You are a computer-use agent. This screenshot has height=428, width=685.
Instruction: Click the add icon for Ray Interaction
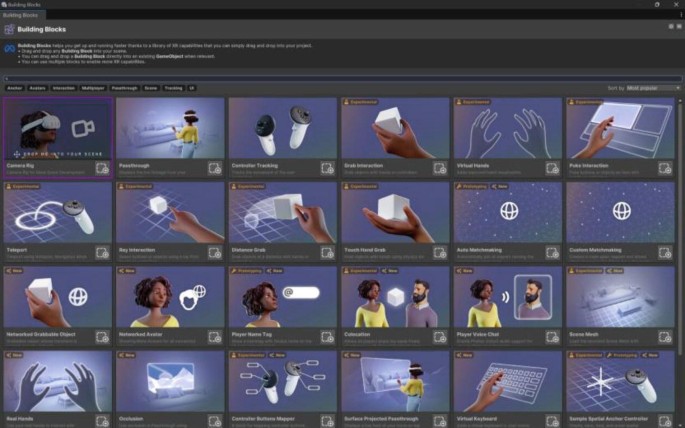(215, 253)
